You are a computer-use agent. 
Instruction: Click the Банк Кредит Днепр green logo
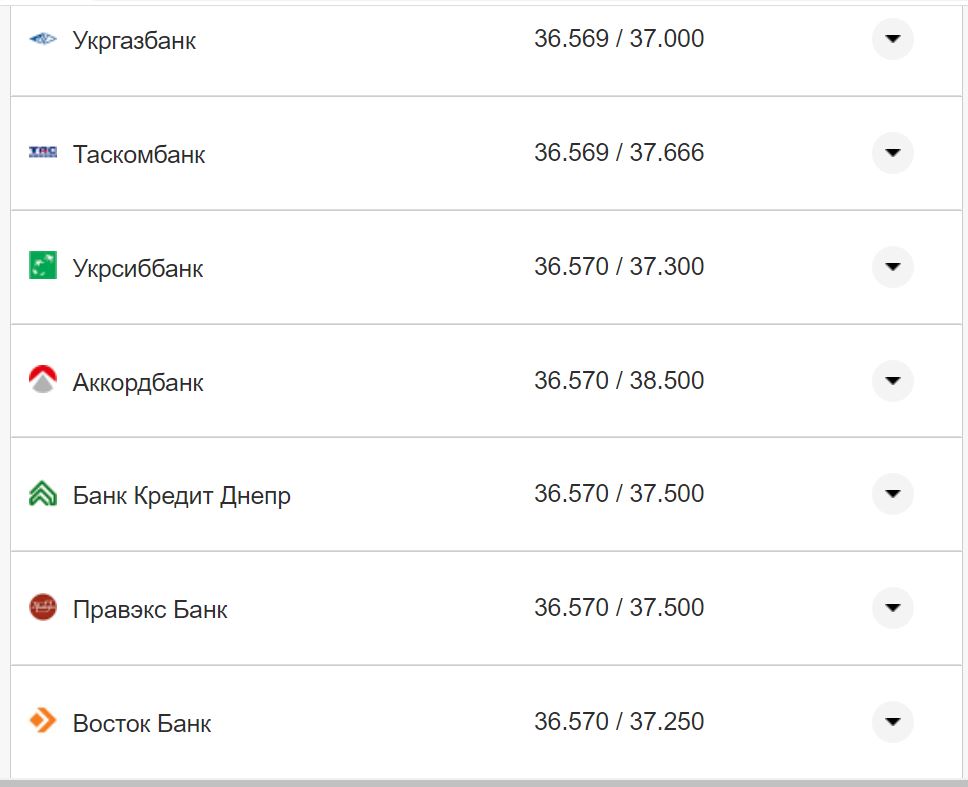[42, 494]
